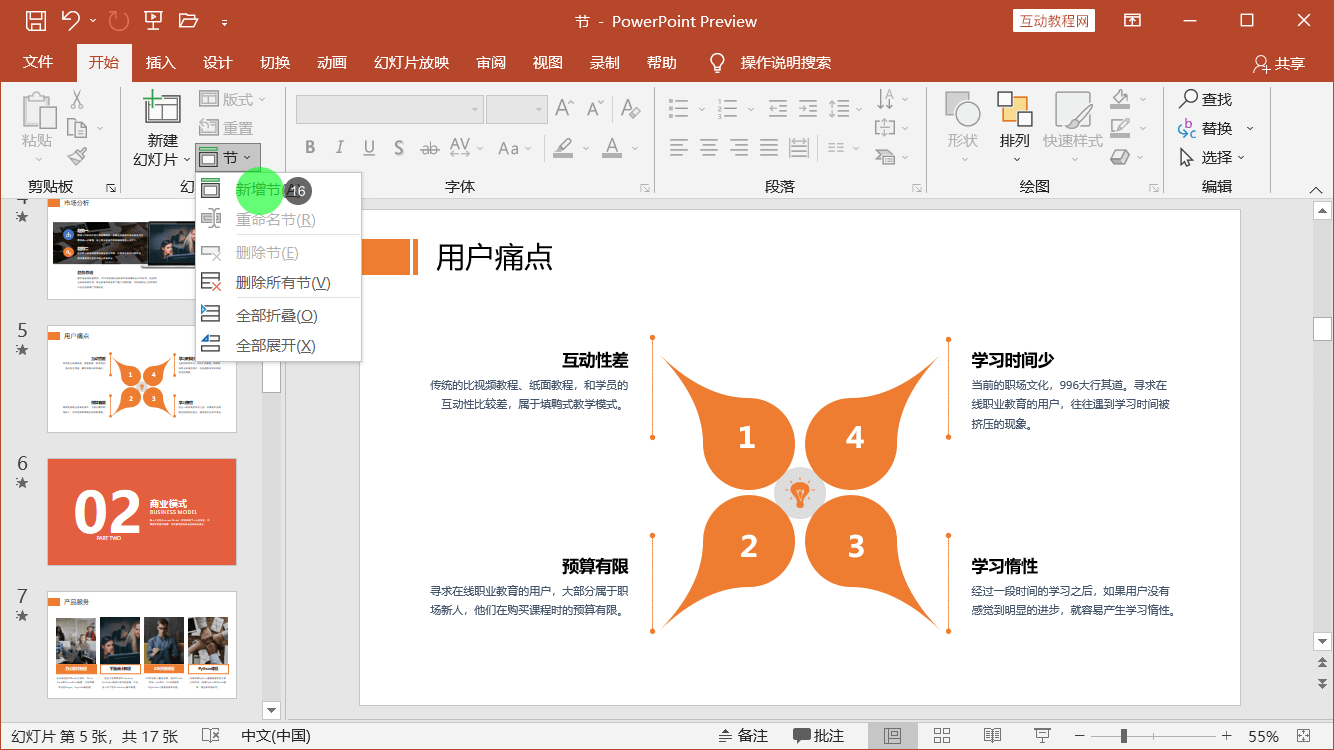This screenshot has width=1334, height=750.
Task: Choose Add Section (新增节) menu item
Action: (278, 189)
